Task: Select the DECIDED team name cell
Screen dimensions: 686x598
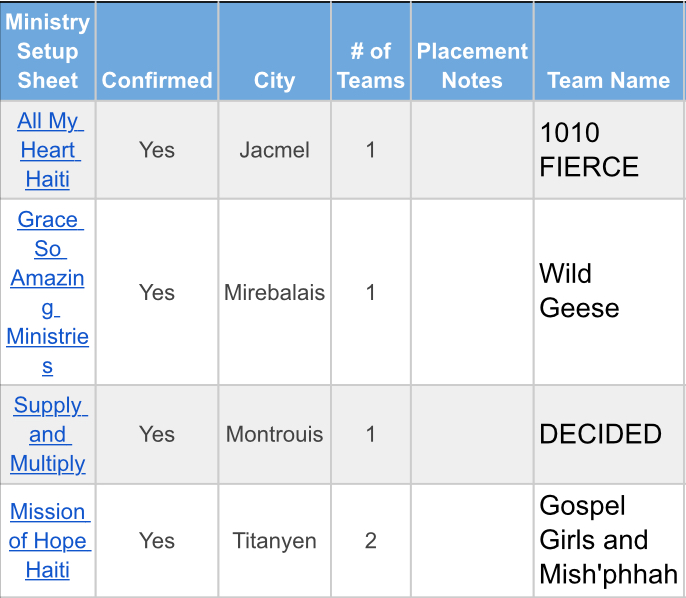Action: (x=608, y=434)
